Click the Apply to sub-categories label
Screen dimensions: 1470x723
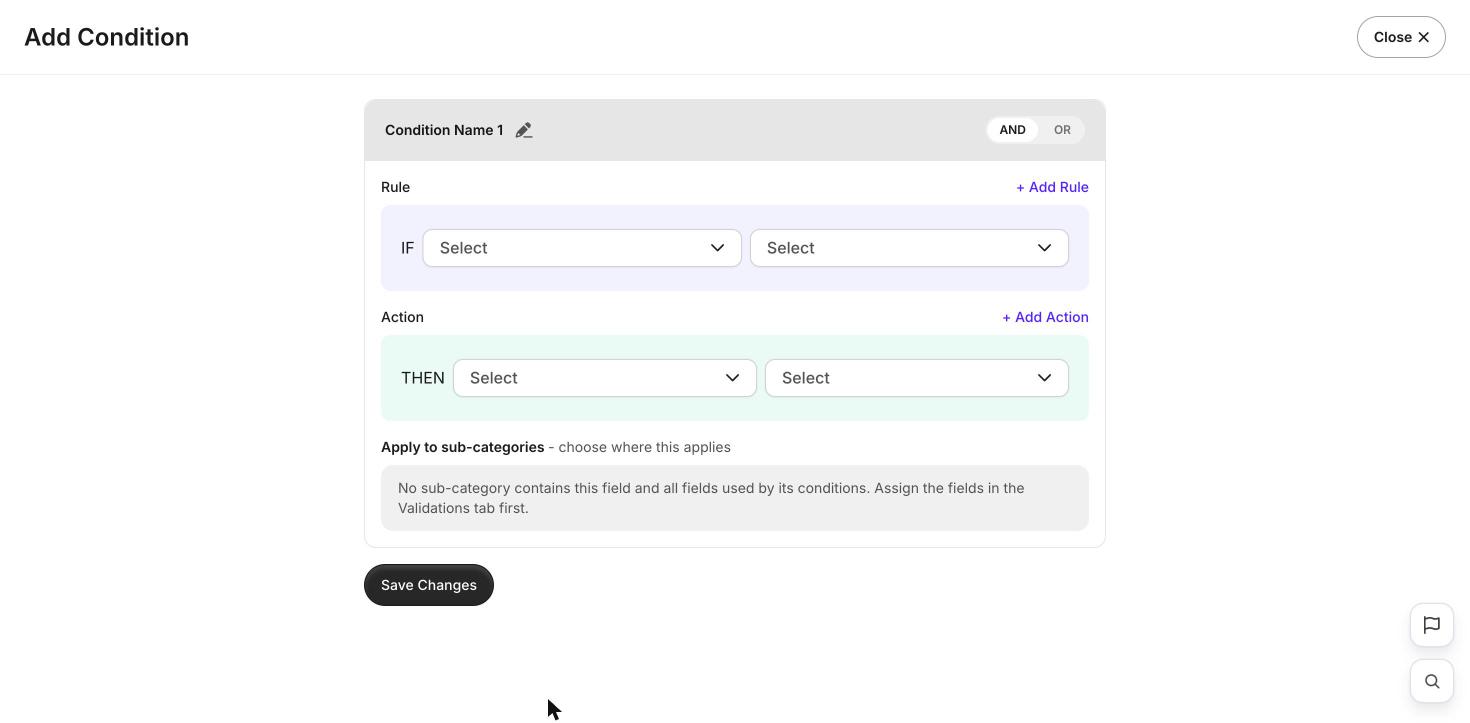click(x=463, y=447)
